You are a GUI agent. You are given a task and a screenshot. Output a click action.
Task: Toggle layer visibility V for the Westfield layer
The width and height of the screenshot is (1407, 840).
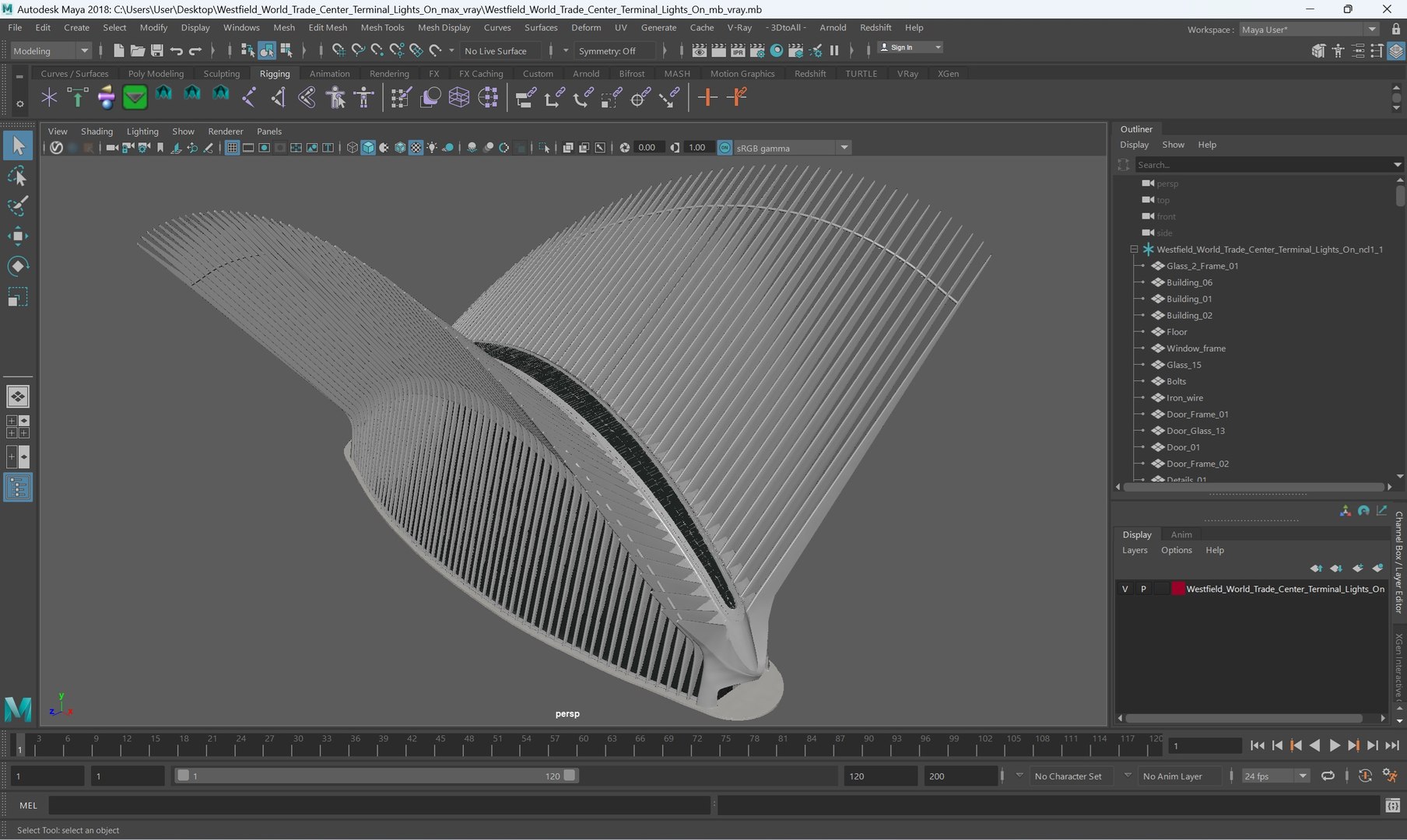pyautogui.click(x=1125, y=589)
